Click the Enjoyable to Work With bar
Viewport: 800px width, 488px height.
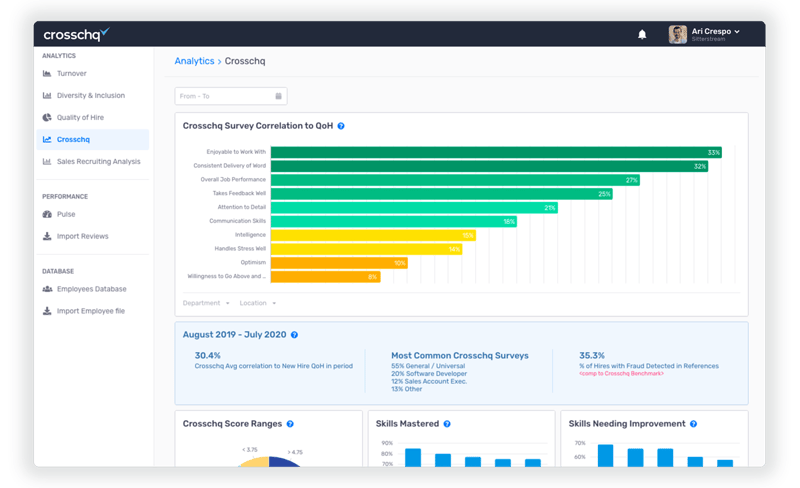(x=496, y=152)
